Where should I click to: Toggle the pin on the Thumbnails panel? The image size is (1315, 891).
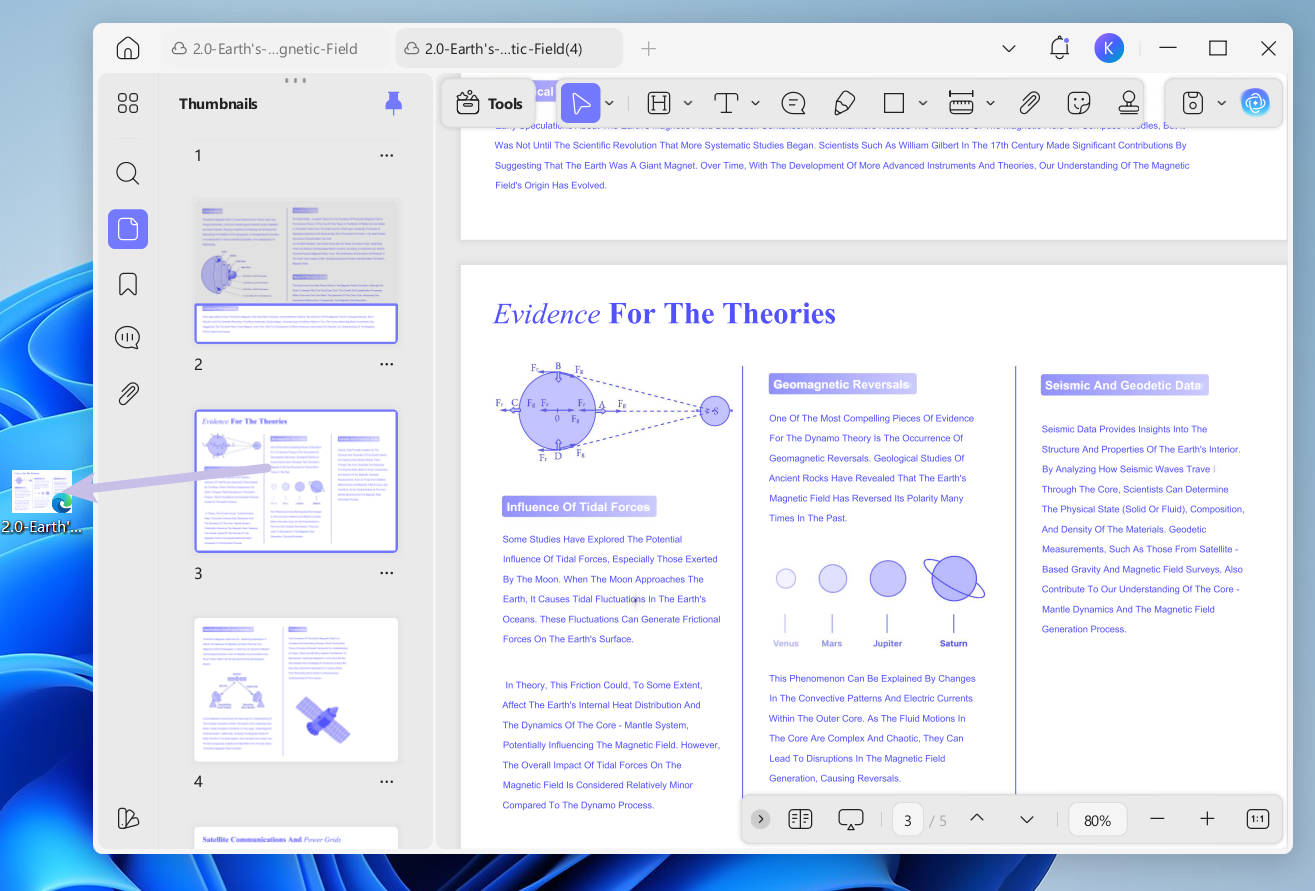click(394, 103)
